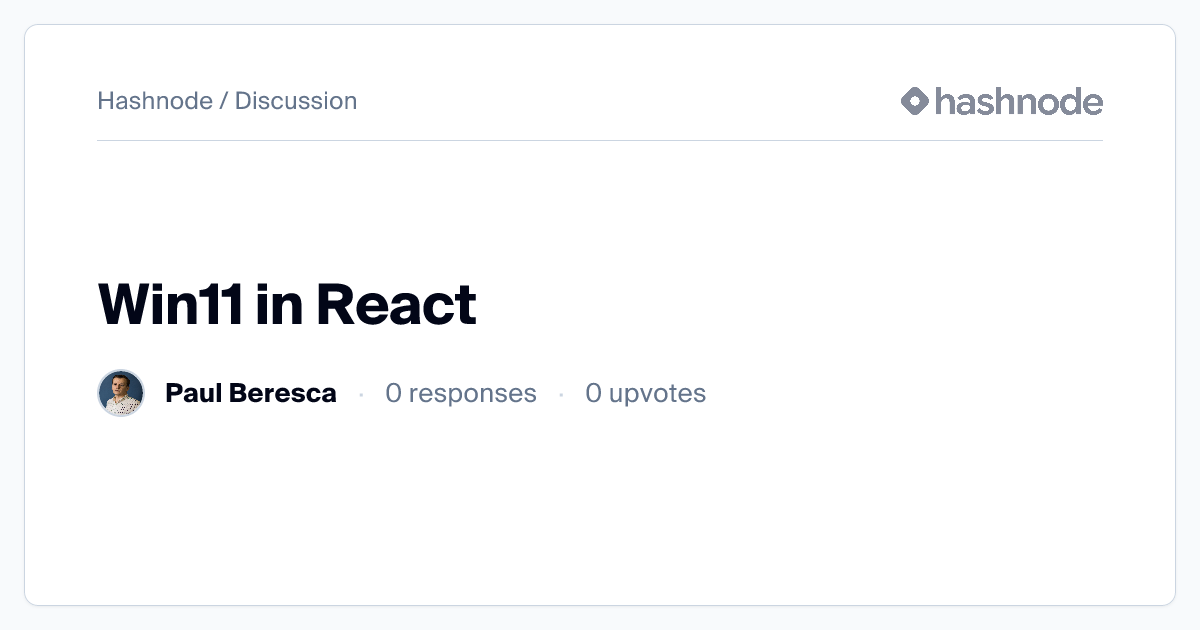Click the Hashnode diamond logo icon

click(x=915, y=101)
